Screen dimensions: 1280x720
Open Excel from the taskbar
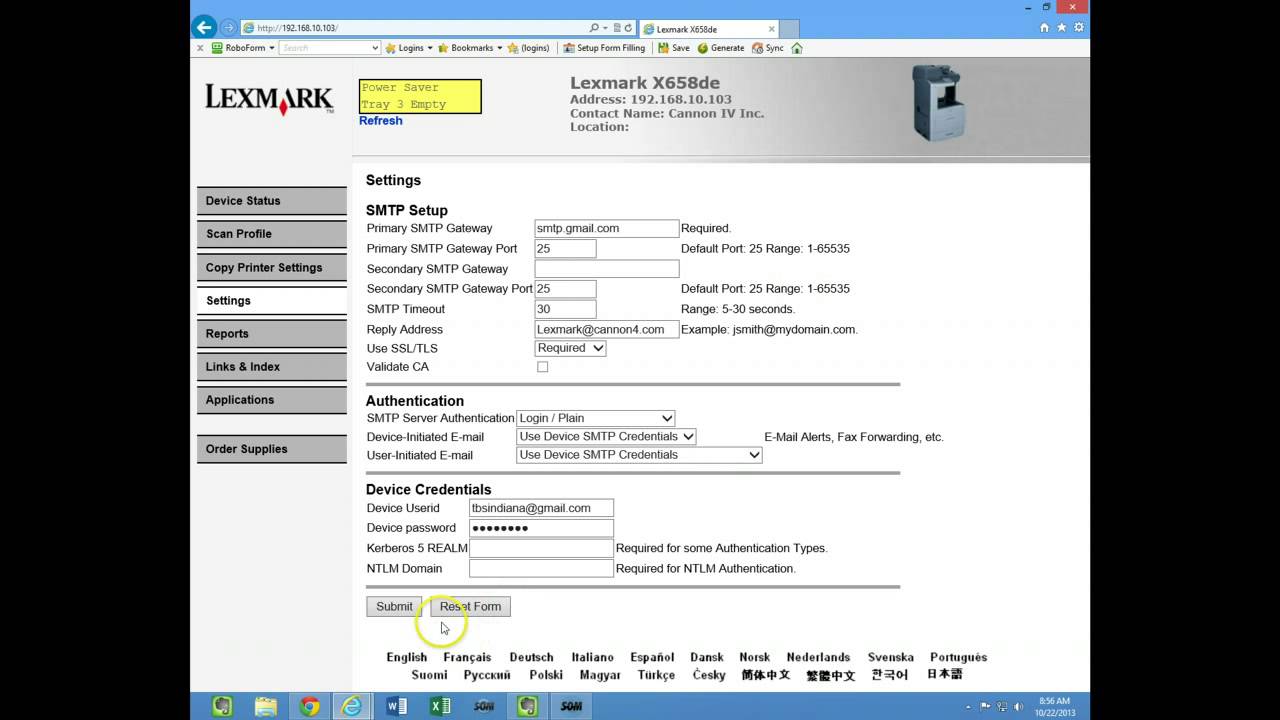coord(440,706)
